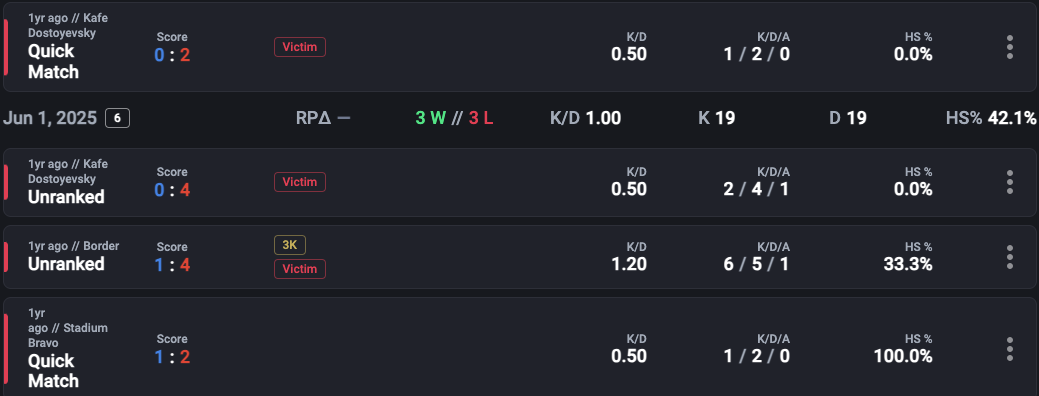
Task: Click the 0 : 4 score of Unranked match
Action: pyautogui.click(x=172, y=190)
